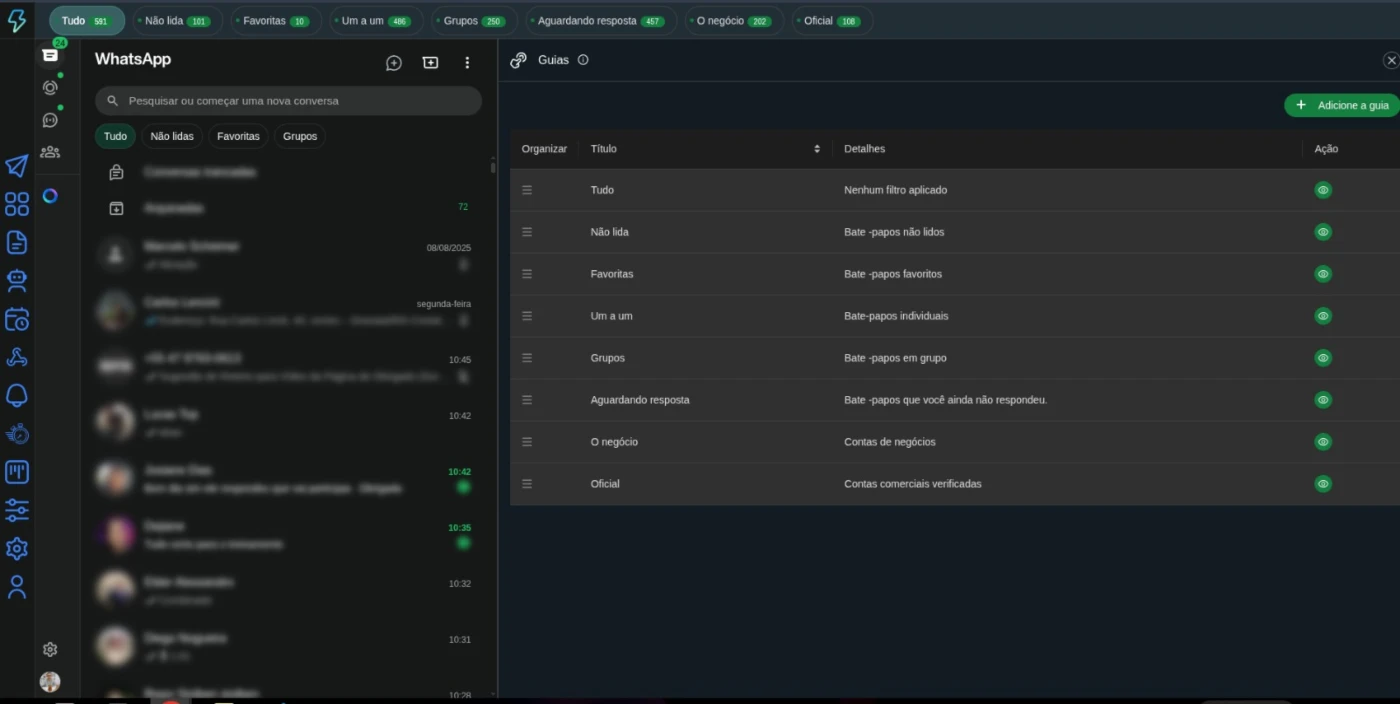
Task: Toggle the eye icon for O negócio
Action: tap(1323, 442)
